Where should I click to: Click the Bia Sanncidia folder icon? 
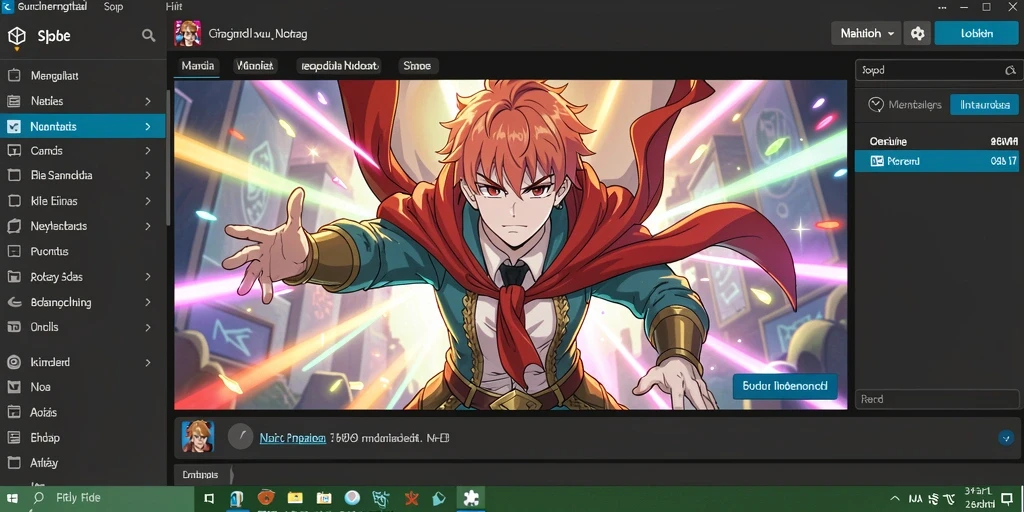(x=14, y=175)
